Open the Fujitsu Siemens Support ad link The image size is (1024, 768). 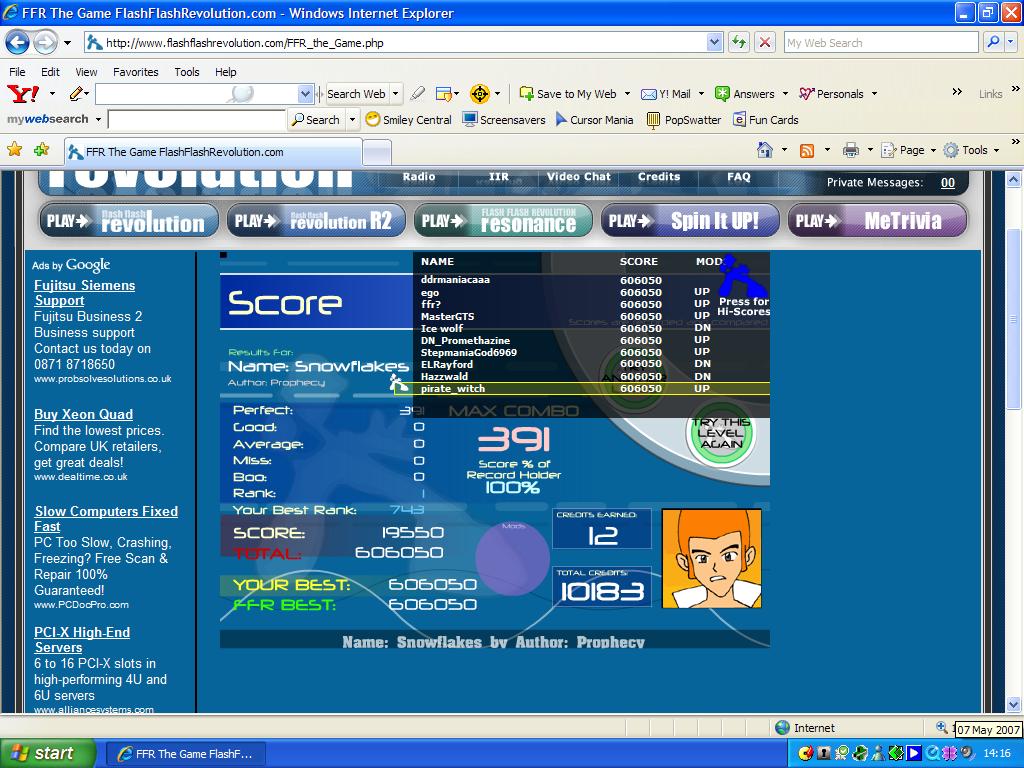click(x=85, y=293)
